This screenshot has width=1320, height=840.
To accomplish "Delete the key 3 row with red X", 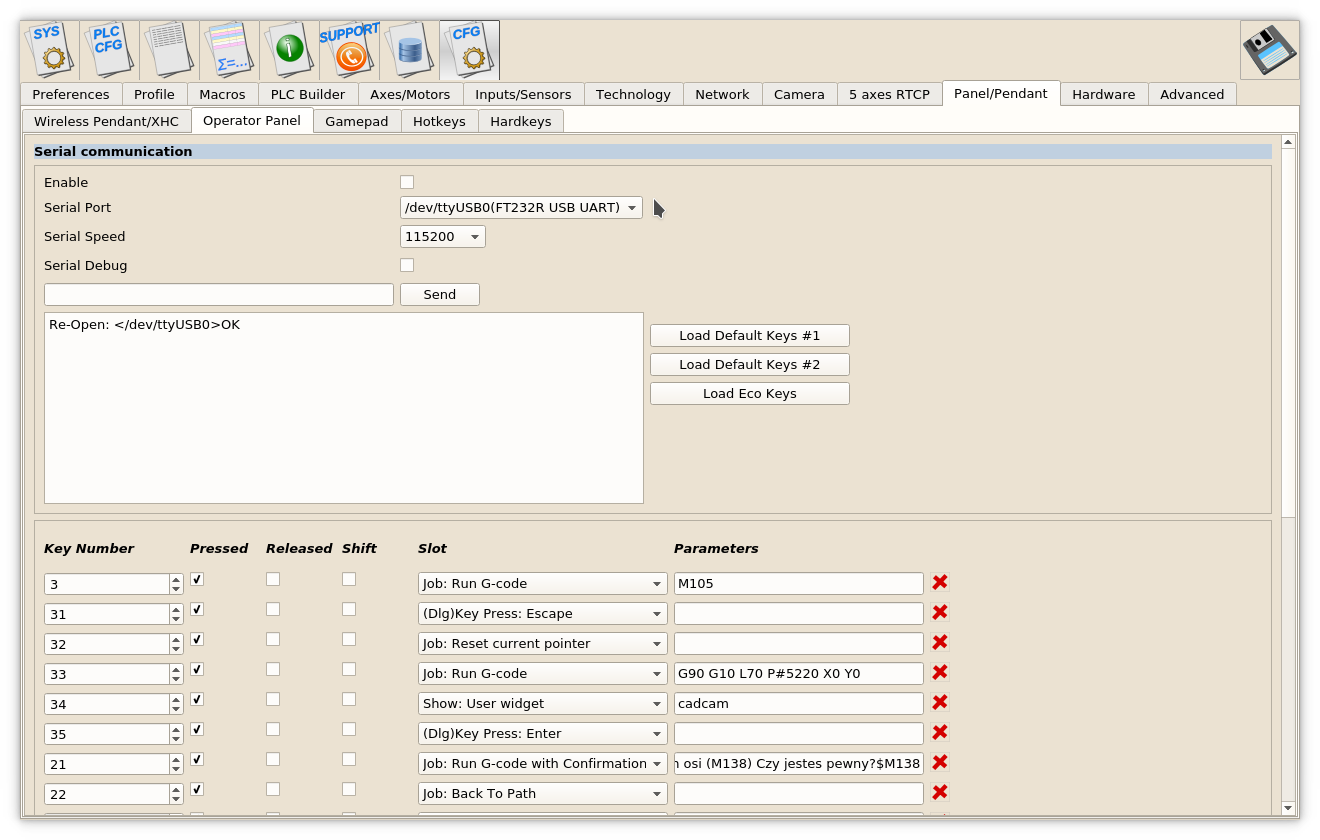I will point(940,582).
